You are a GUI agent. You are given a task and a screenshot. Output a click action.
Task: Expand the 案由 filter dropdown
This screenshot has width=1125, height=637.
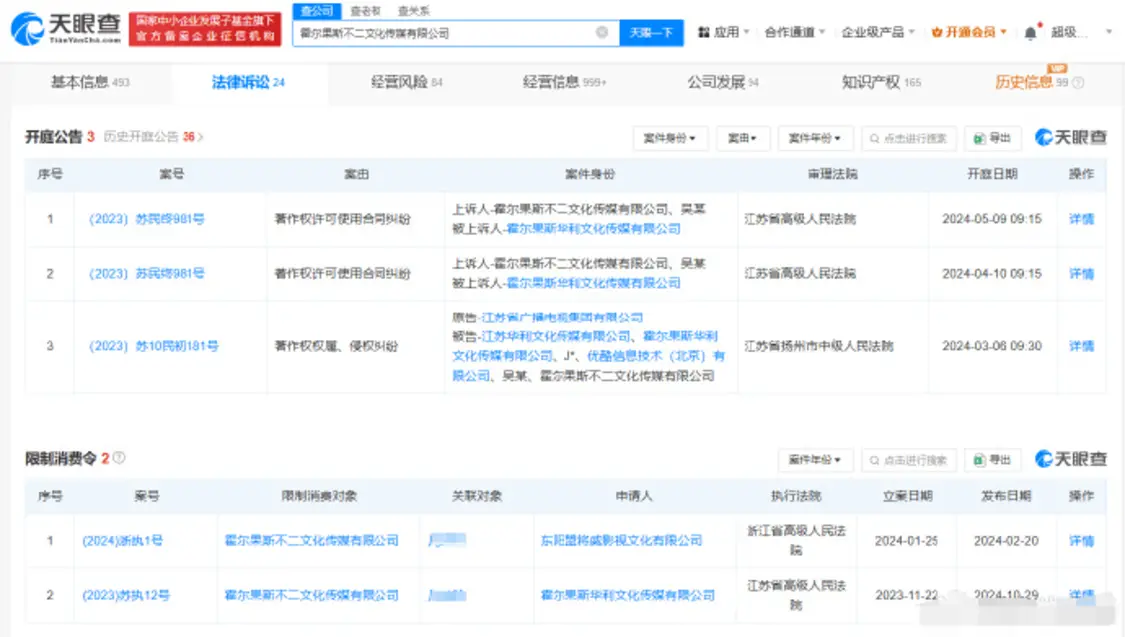pyautogui.click(x=742, y=138)
